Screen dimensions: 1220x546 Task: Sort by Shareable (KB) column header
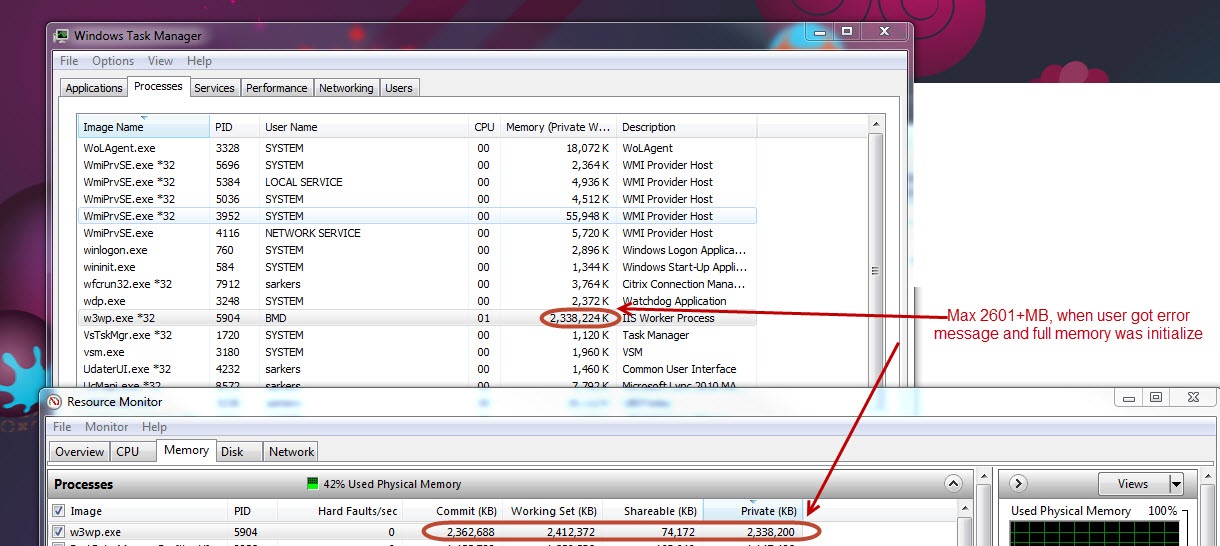coord(653,511)
